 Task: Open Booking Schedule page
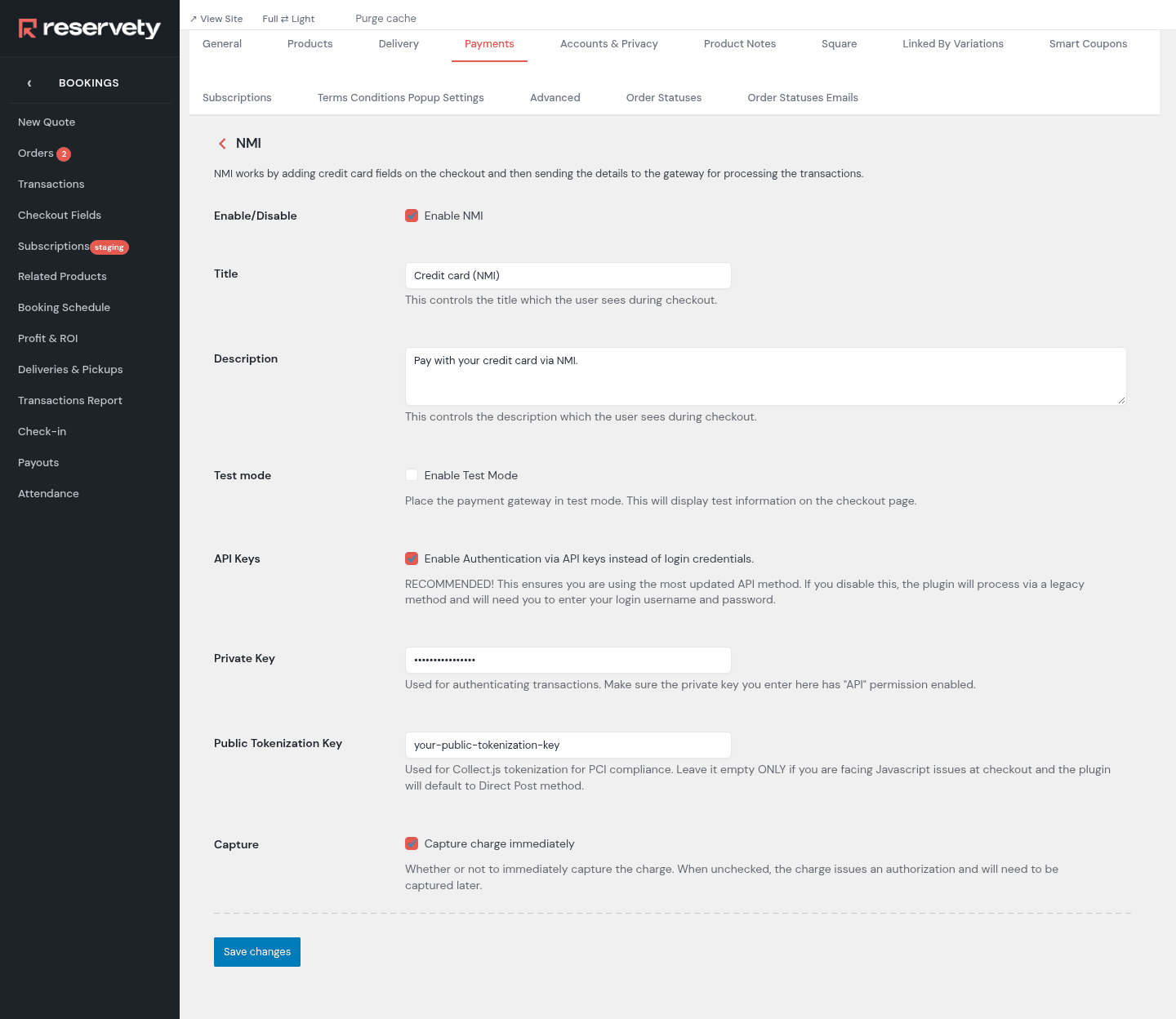[x=64, y=308]
